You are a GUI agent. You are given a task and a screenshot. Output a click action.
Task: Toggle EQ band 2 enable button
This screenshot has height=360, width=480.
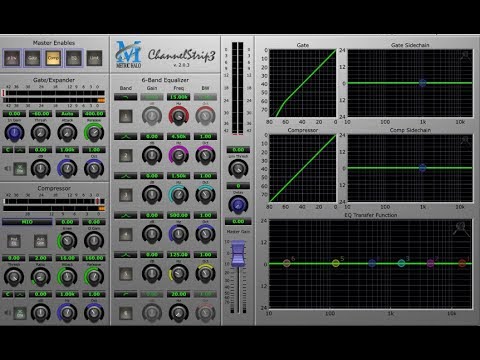[126, 156]
